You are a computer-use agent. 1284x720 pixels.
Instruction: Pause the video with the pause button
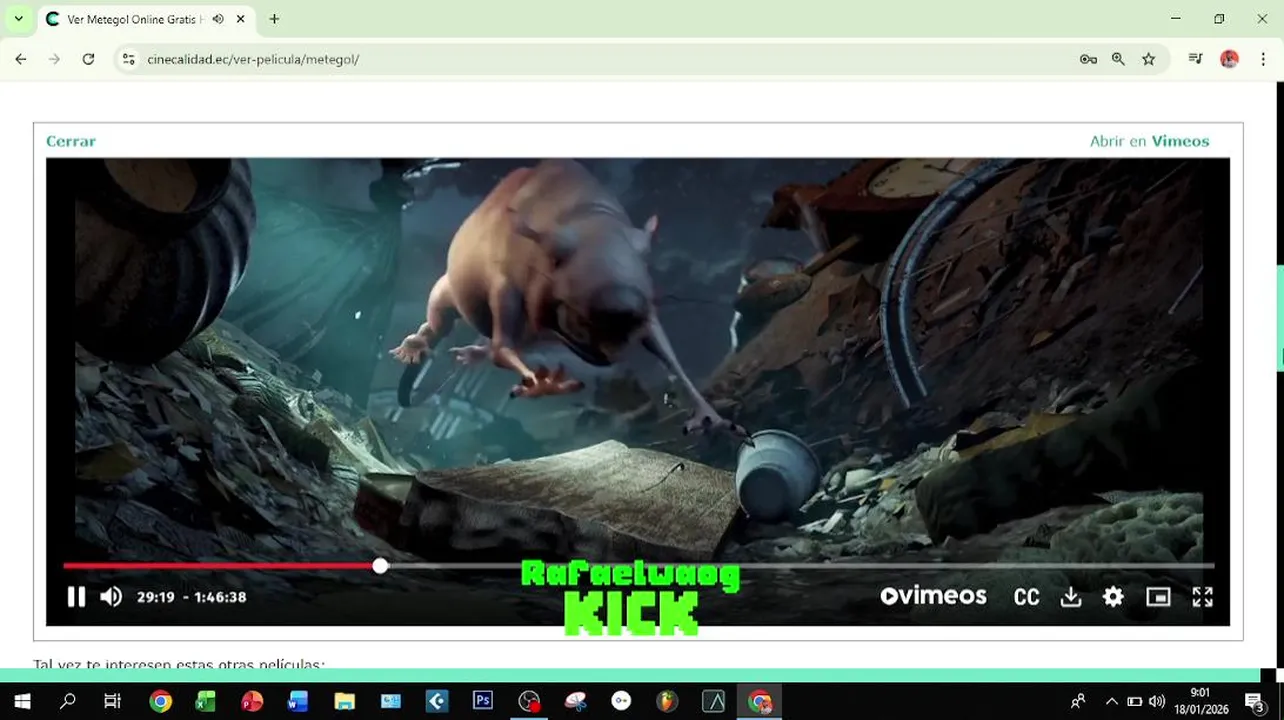[76, 597]
